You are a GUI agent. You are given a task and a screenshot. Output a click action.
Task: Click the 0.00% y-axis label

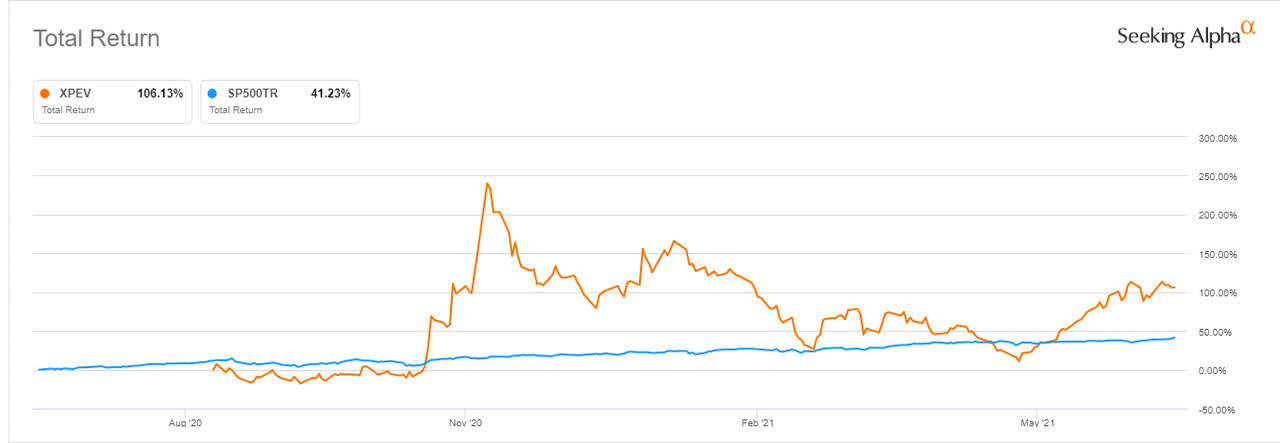pos(1219,370)
